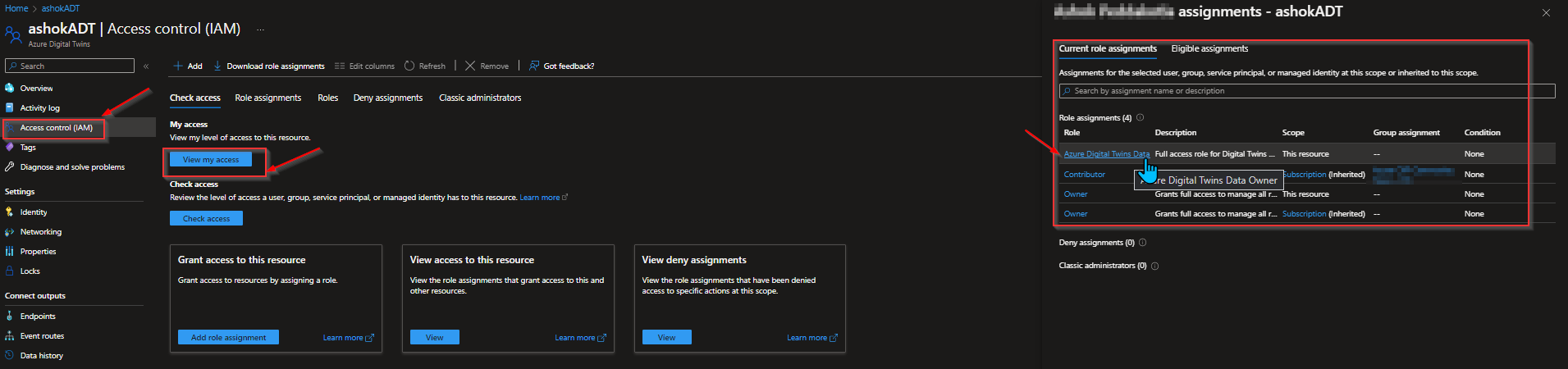
Task: Open the Networking icon in settings
Action: pos(10,232)
